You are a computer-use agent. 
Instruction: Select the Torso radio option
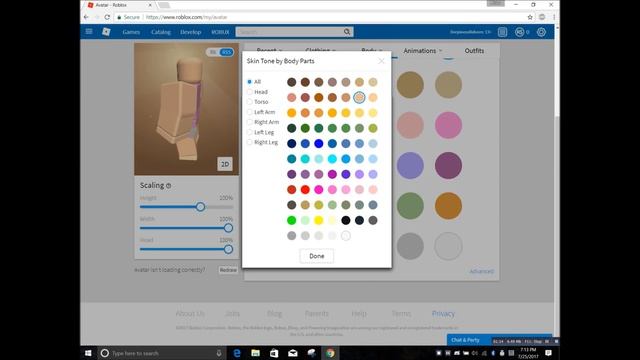coord(249,102)
